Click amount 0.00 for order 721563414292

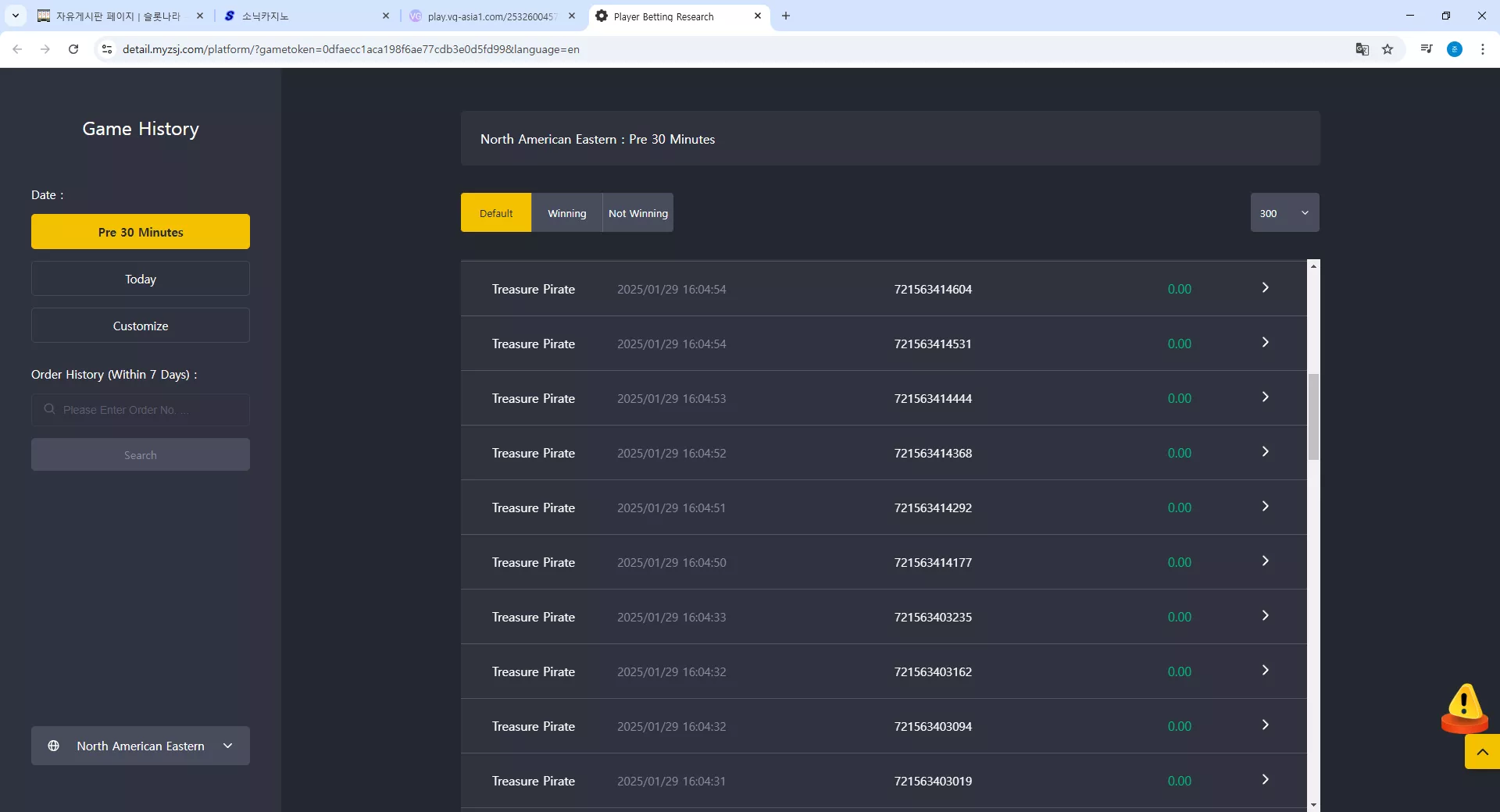(x=1180, y=507)
